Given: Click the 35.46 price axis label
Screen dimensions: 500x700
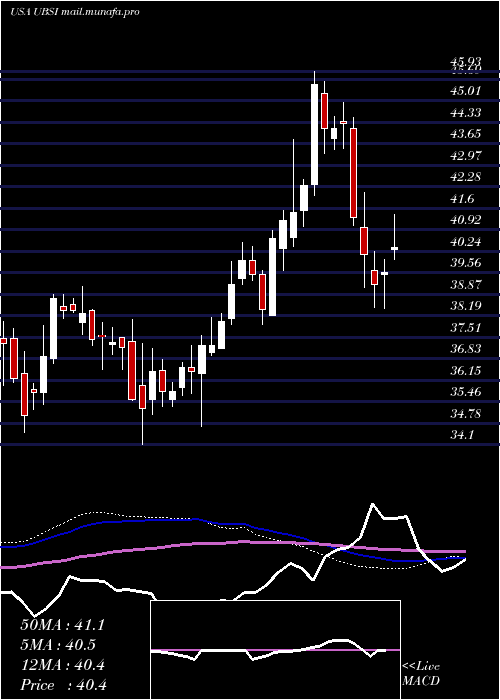Looking at the screenshot, I should (x=466, y=392).
